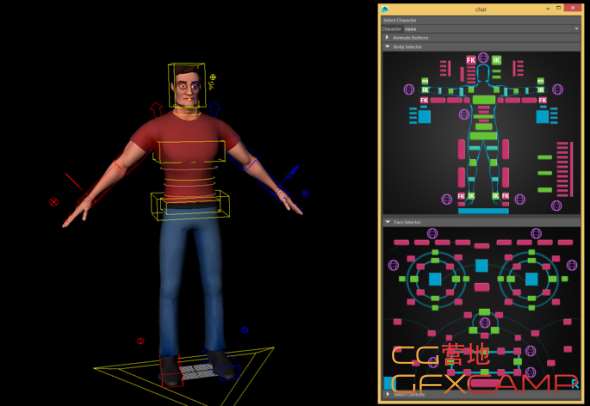Toggle FK on the screen-left arm
Screen dimensions: 590x406
pyautogui.click(x=424, y=100)
